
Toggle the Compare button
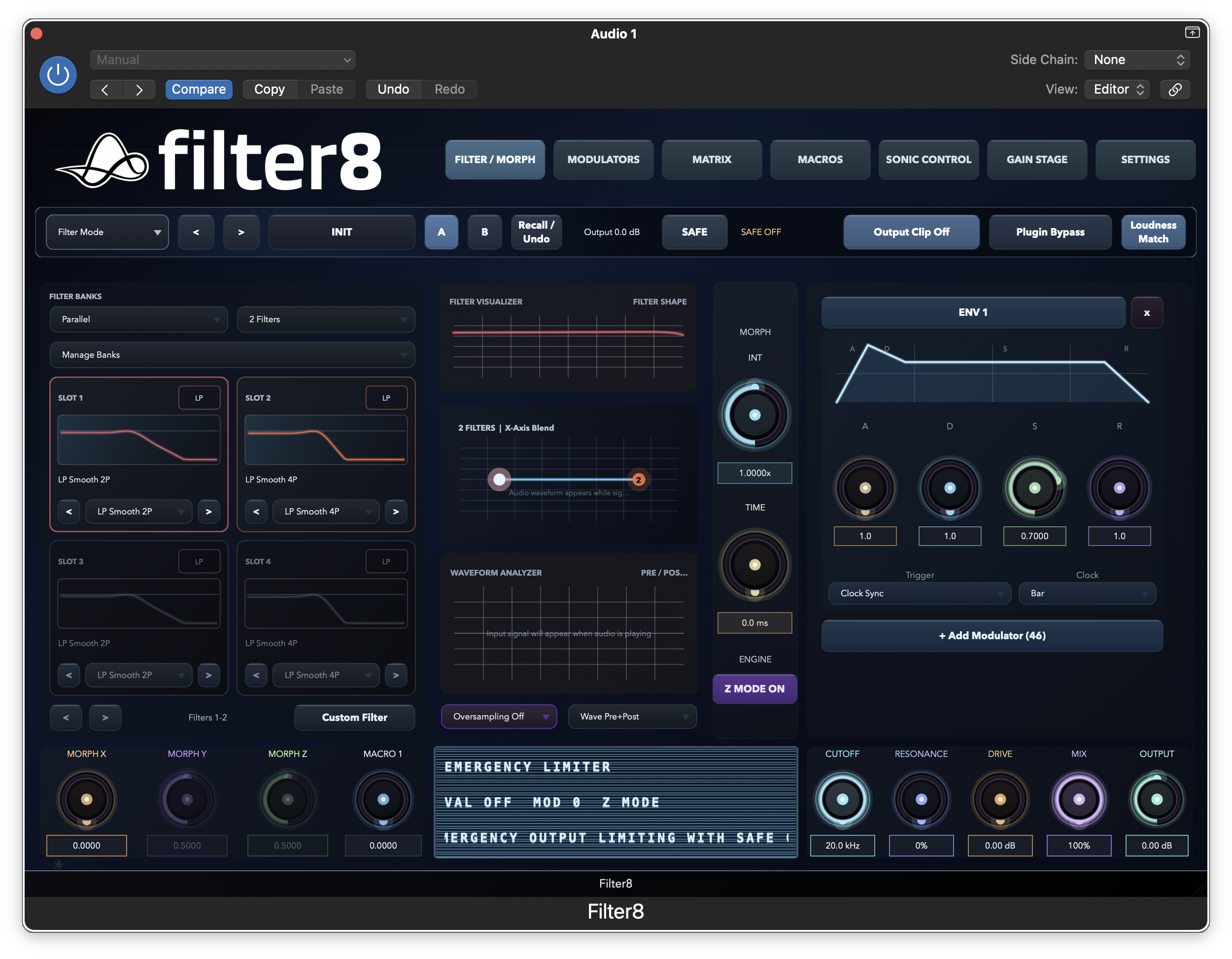click(199, 89)
